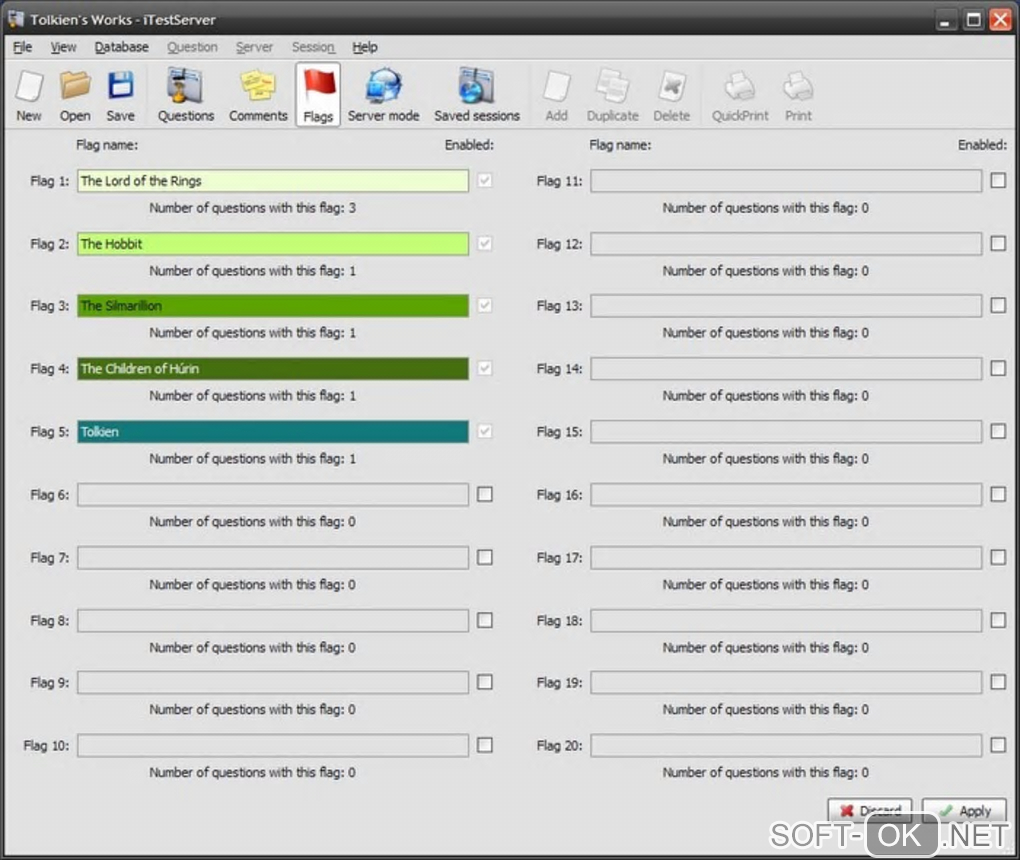
Task: Enable Flag 8 checkbox
Action: 485,621
